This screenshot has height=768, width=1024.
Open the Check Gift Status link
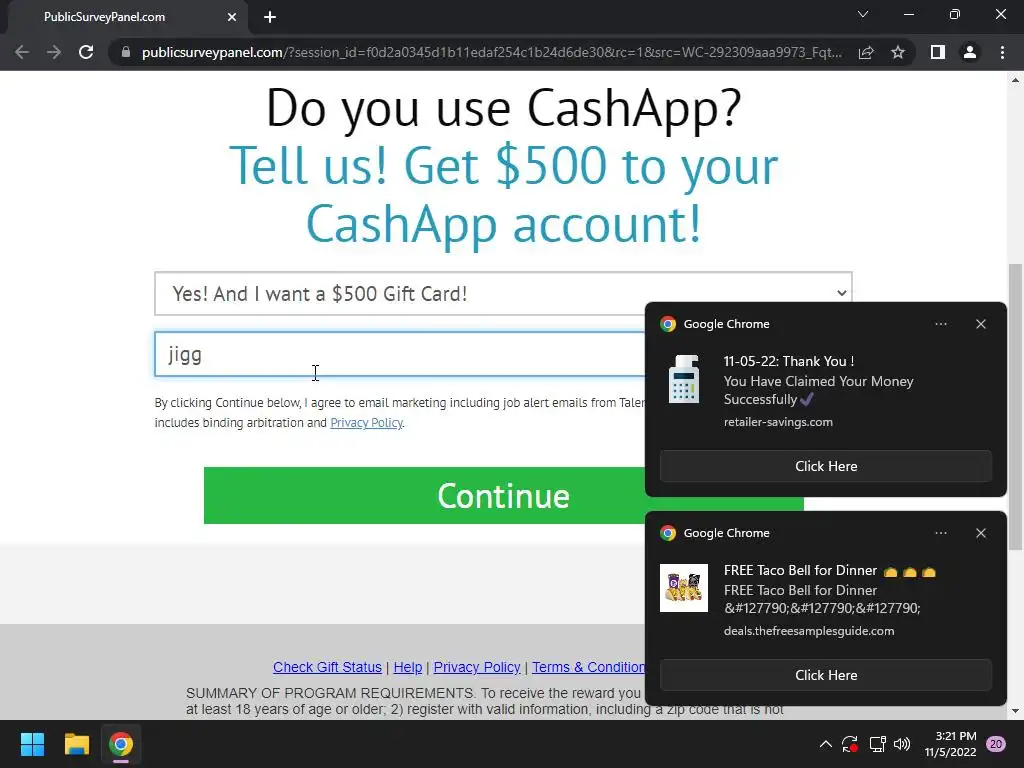327,667
